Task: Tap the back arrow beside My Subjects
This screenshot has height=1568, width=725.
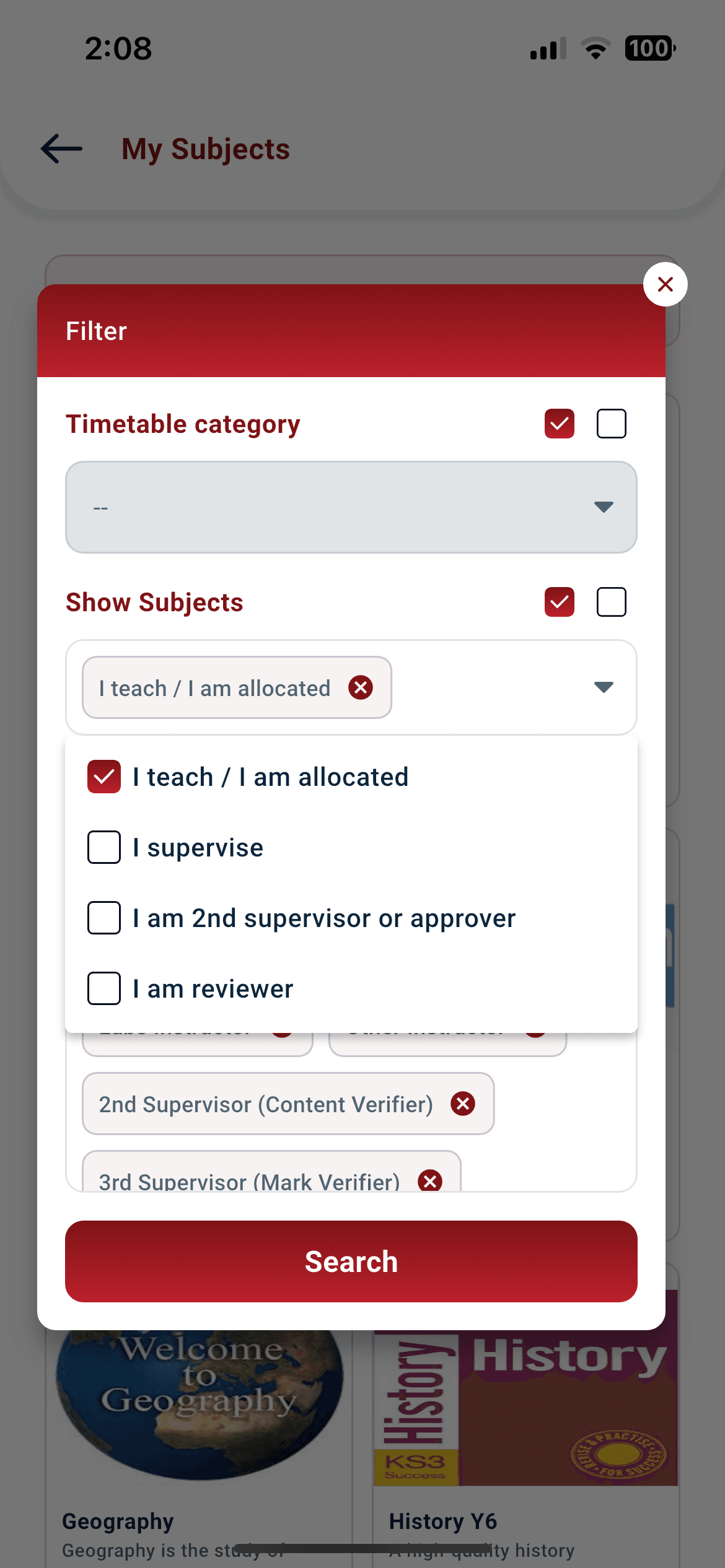Action: (61, 149)
